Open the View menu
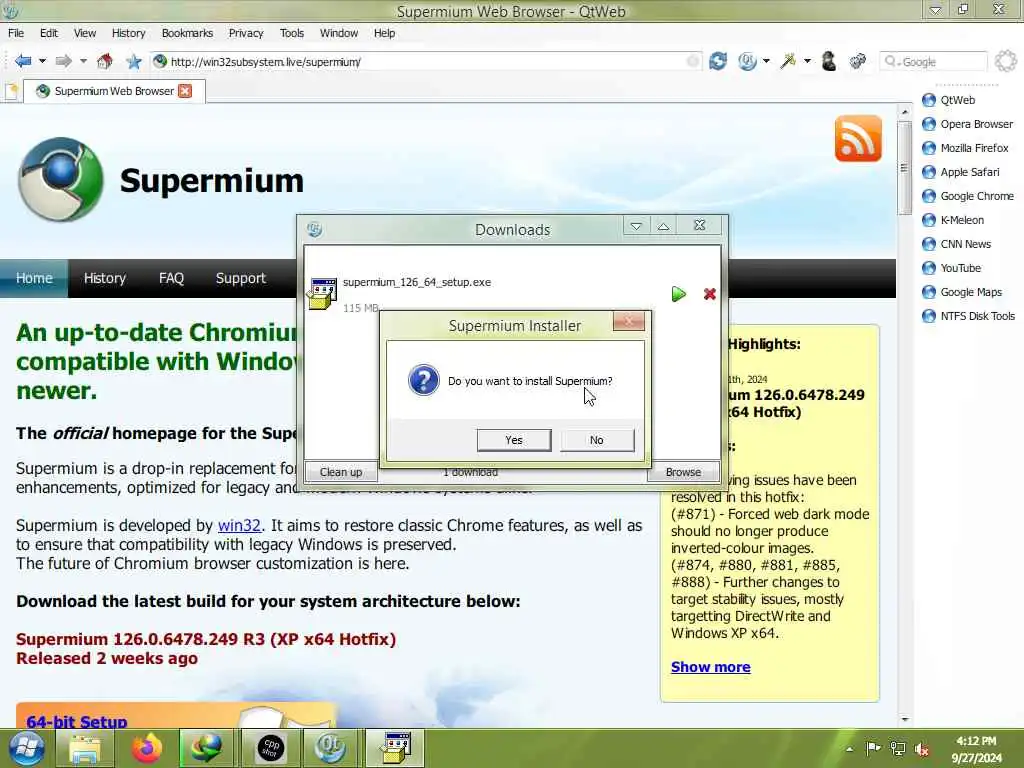 [84, 33]
